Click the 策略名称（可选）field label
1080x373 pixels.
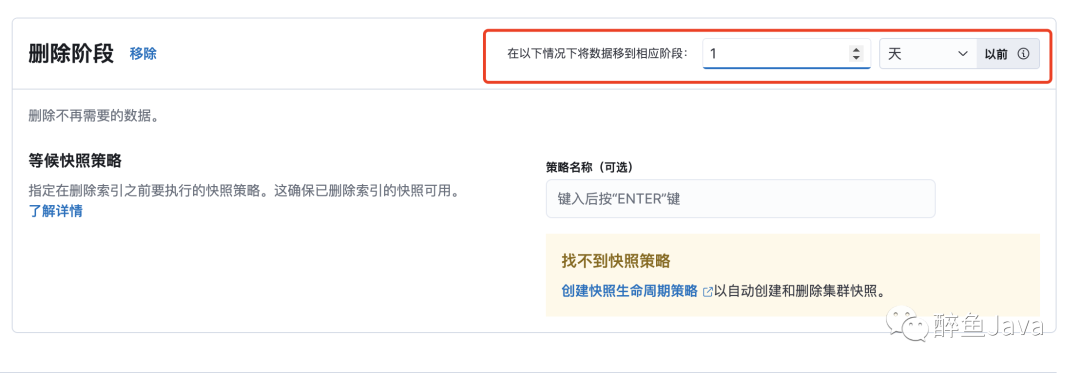pos(590,167)
